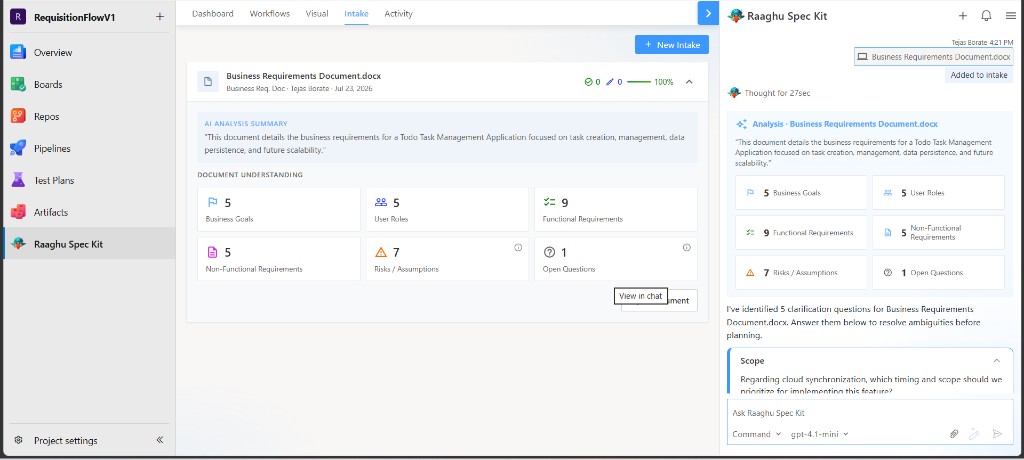
Task: Click info icon on Risks / Assumptions card
Action: 518,248
